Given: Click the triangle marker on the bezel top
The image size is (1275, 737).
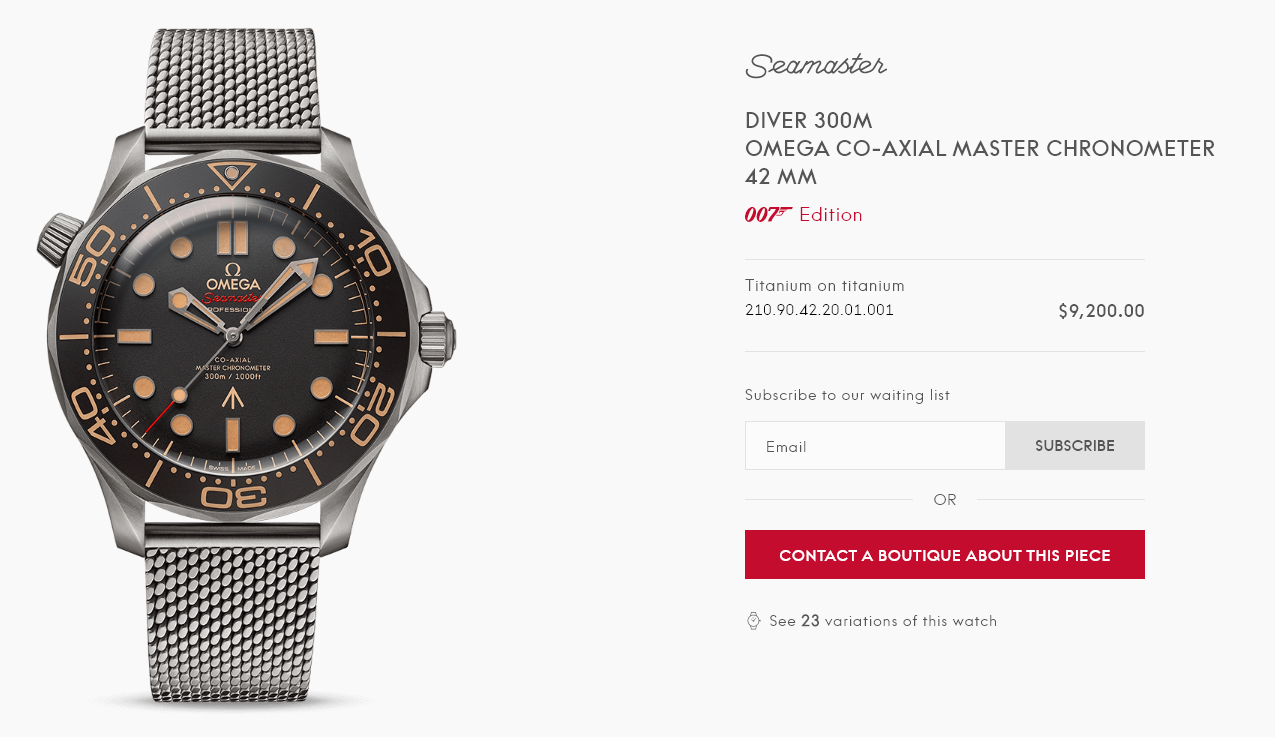Looking at the screenshot, I should 233,176.
